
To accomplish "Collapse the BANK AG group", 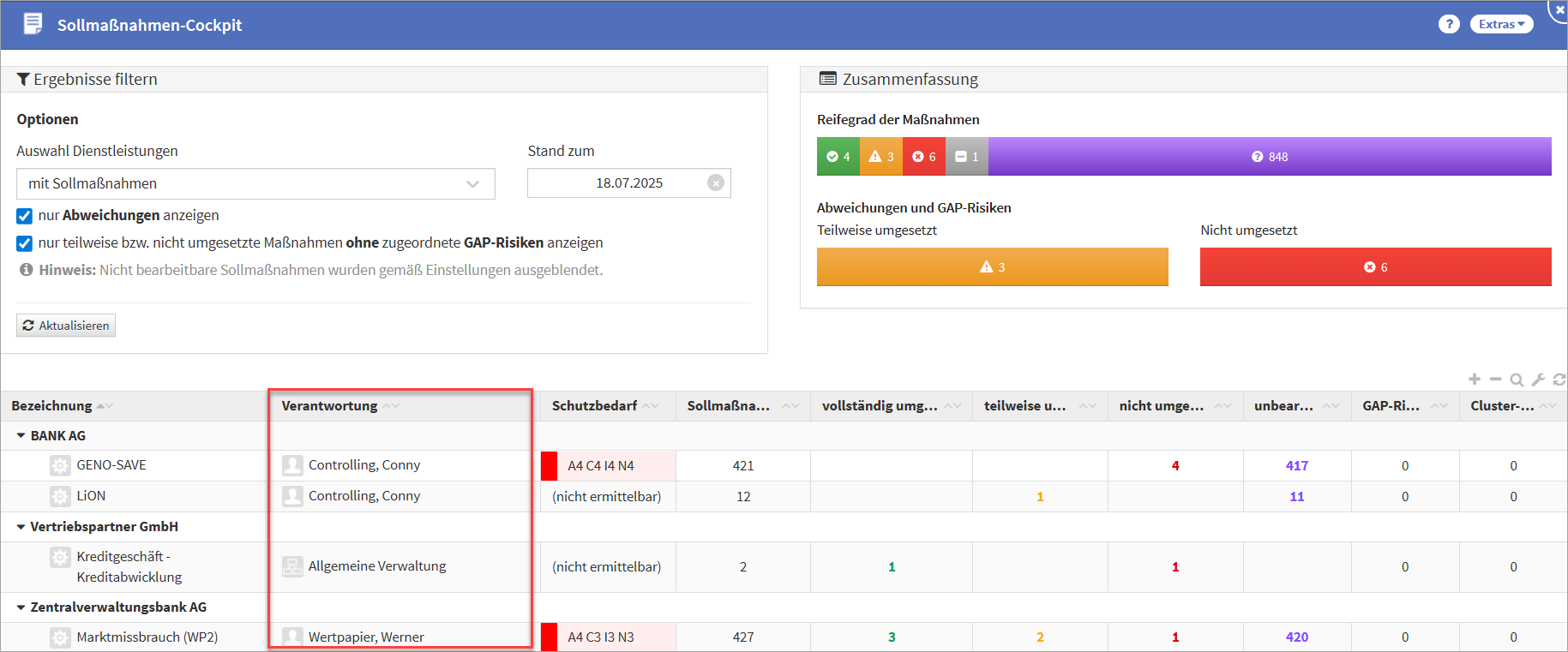I will pyautogui.click(x=21, y=436).
